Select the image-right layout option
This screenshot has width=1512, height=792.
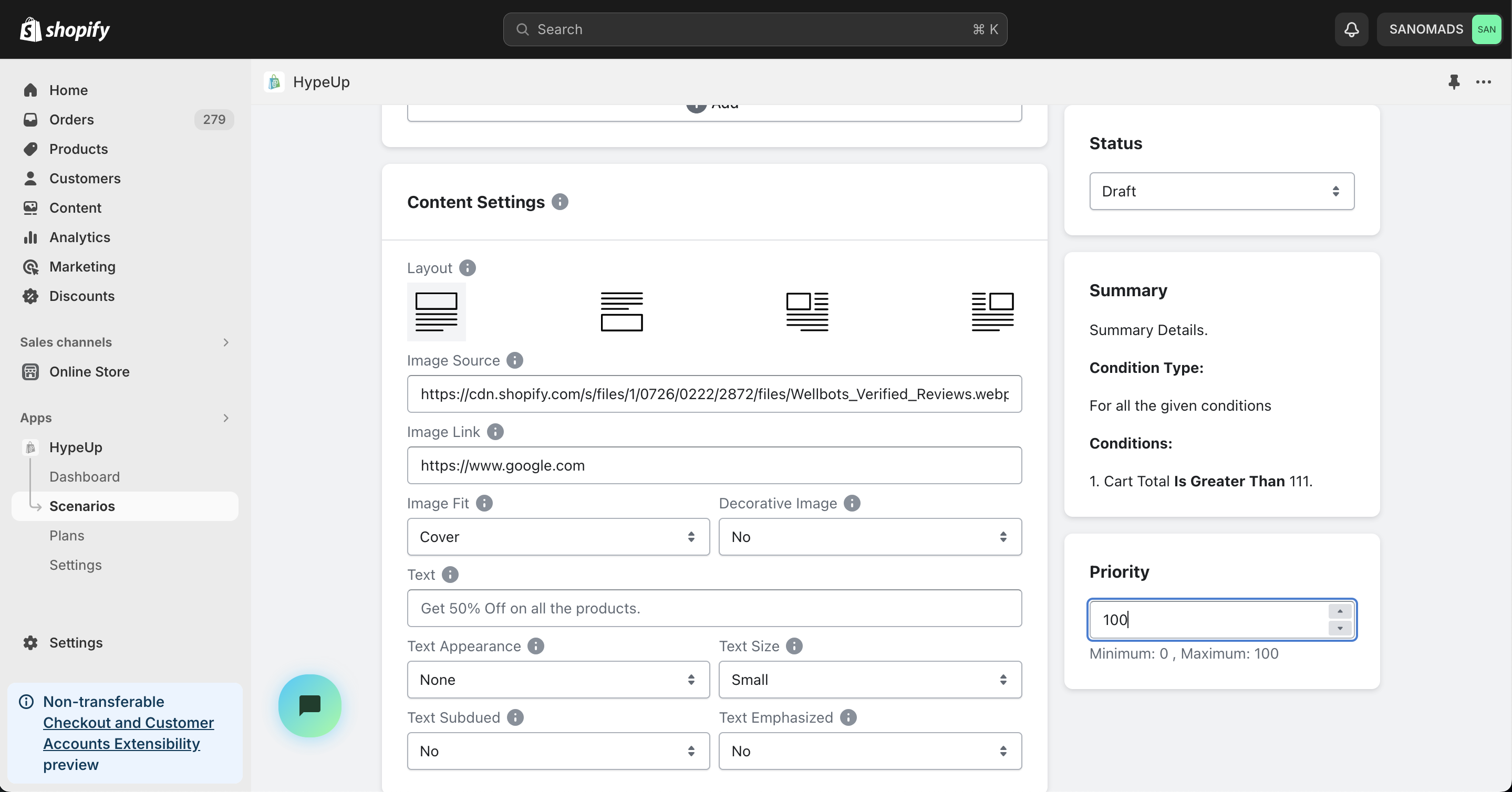pos(992,311)
